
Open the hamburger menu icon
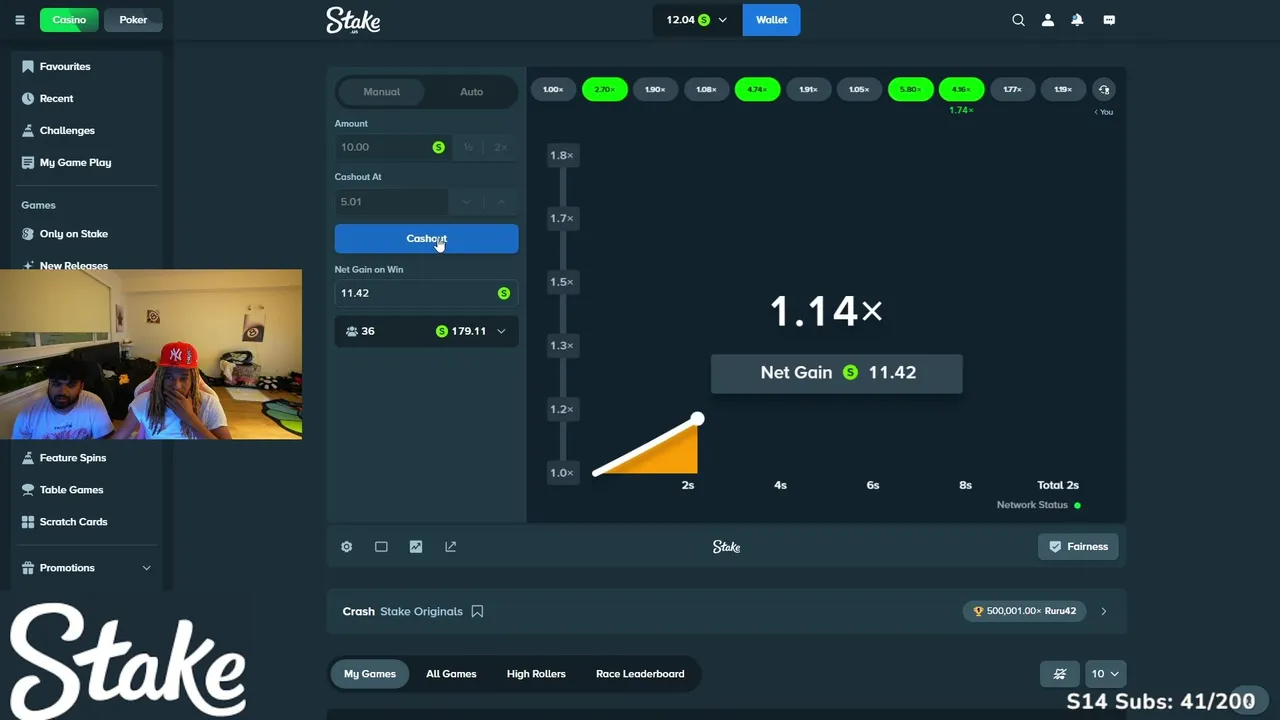(20, 20)
